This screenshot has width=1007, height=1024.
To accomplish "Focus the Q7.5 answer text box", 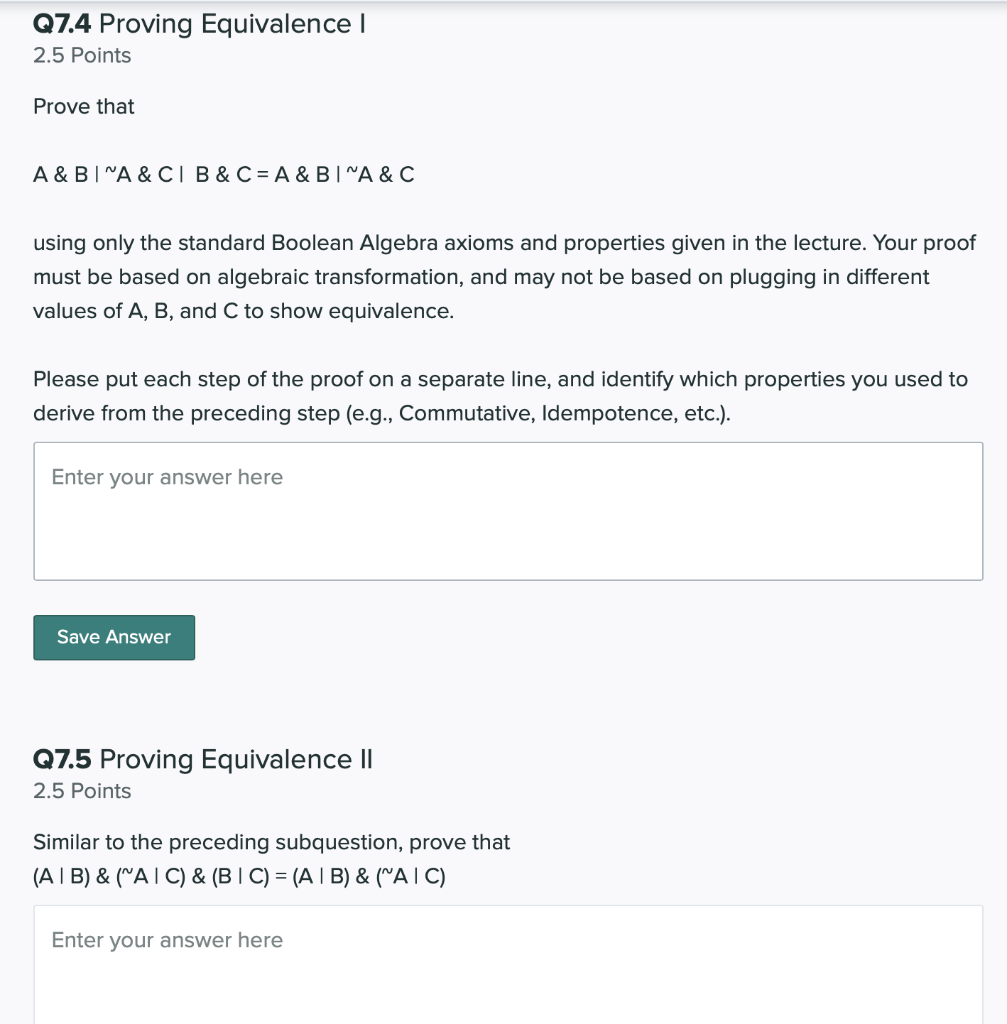I will click(508, 964).
